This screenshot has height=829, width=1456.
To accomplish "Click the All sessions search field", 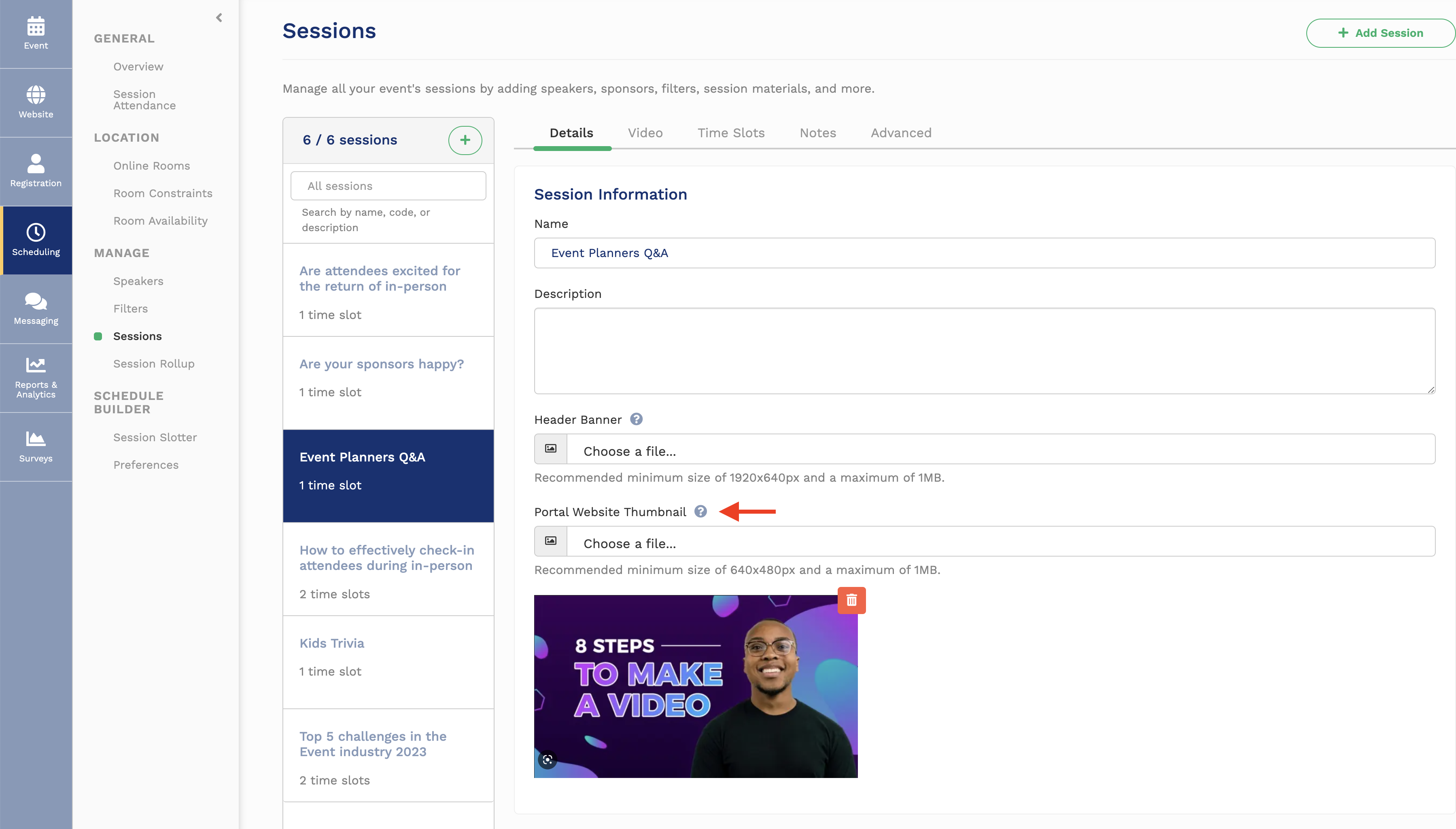I will 388,186.
